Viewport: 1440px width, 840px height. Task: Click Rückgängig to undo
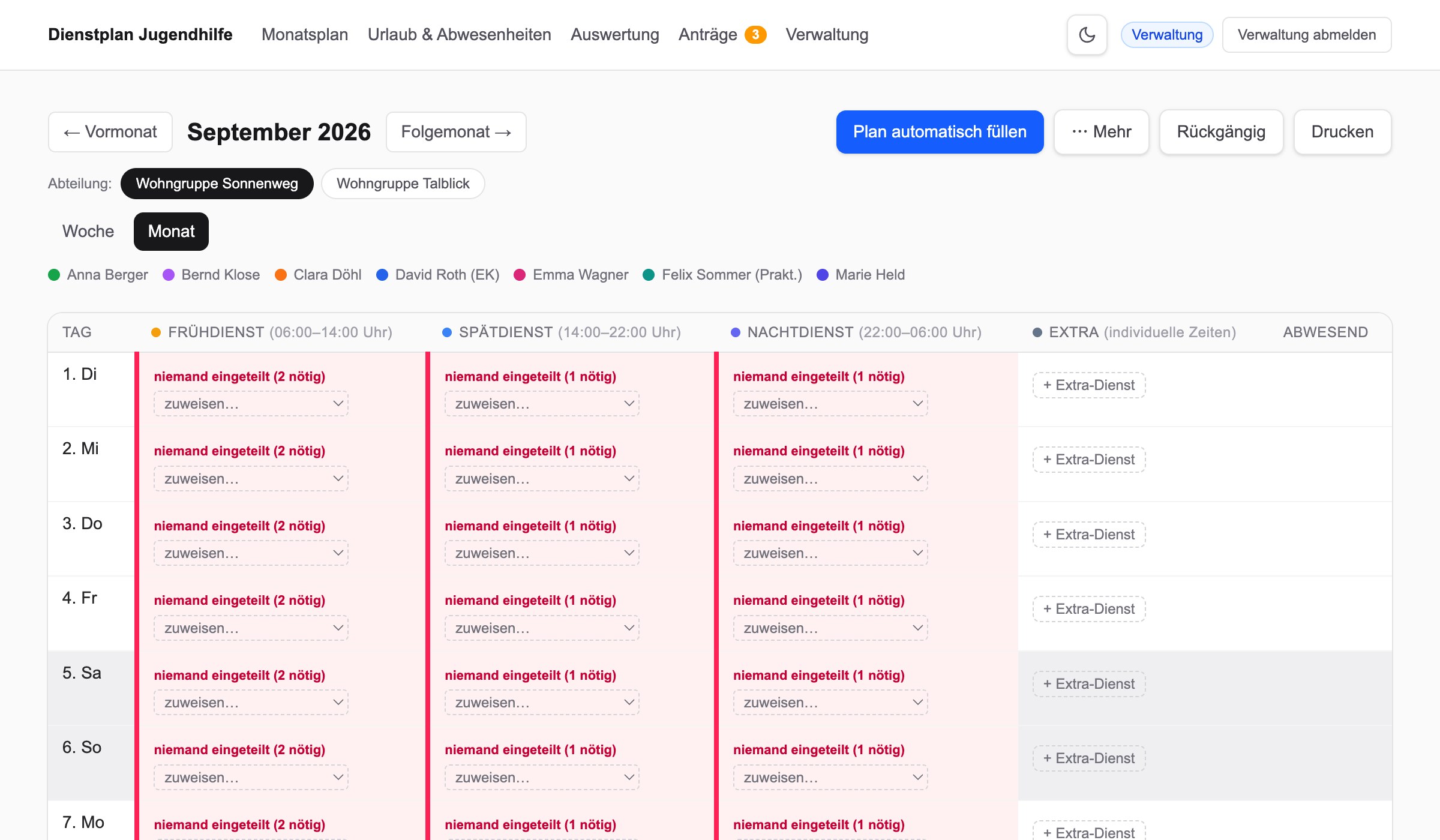click(x=1221, y=132)
